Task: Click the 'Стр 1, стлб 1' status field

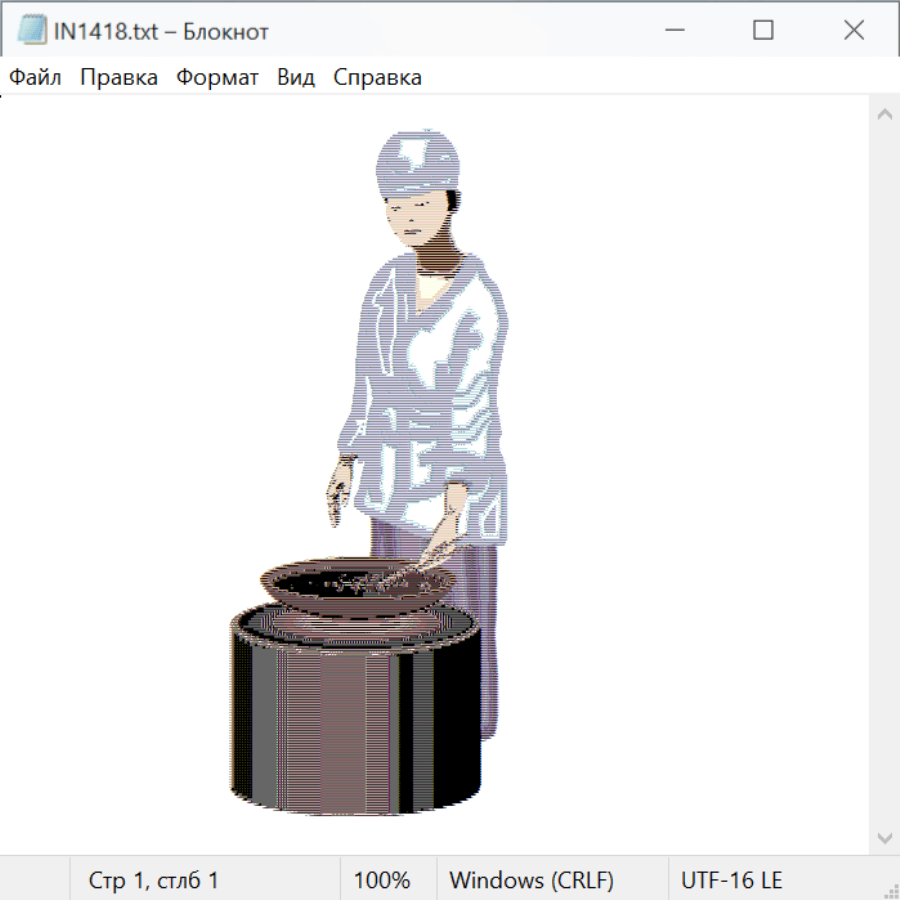Action: pos(154,881)
